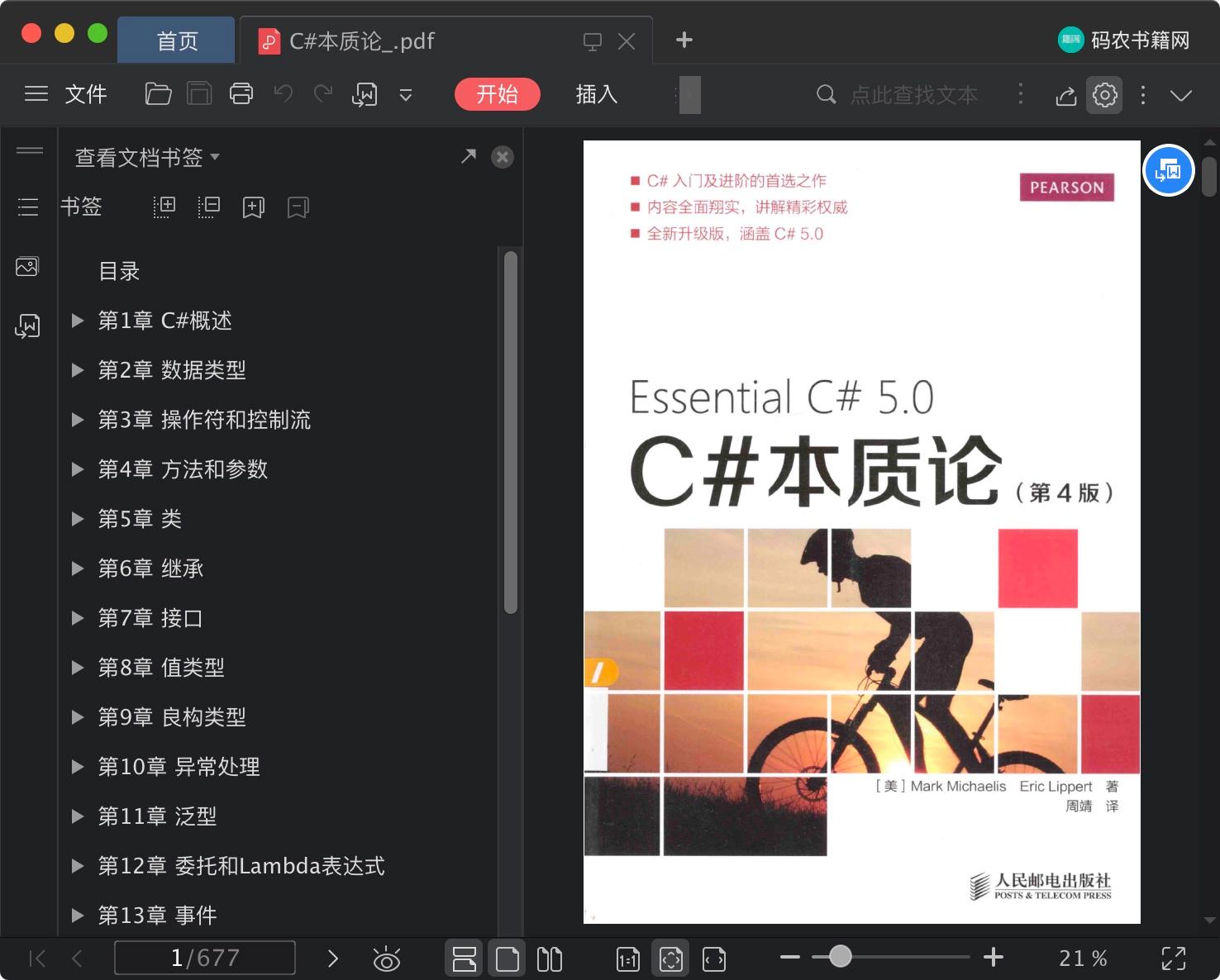Expand 第1章 C#概述 bookmark

click(78, 321)
